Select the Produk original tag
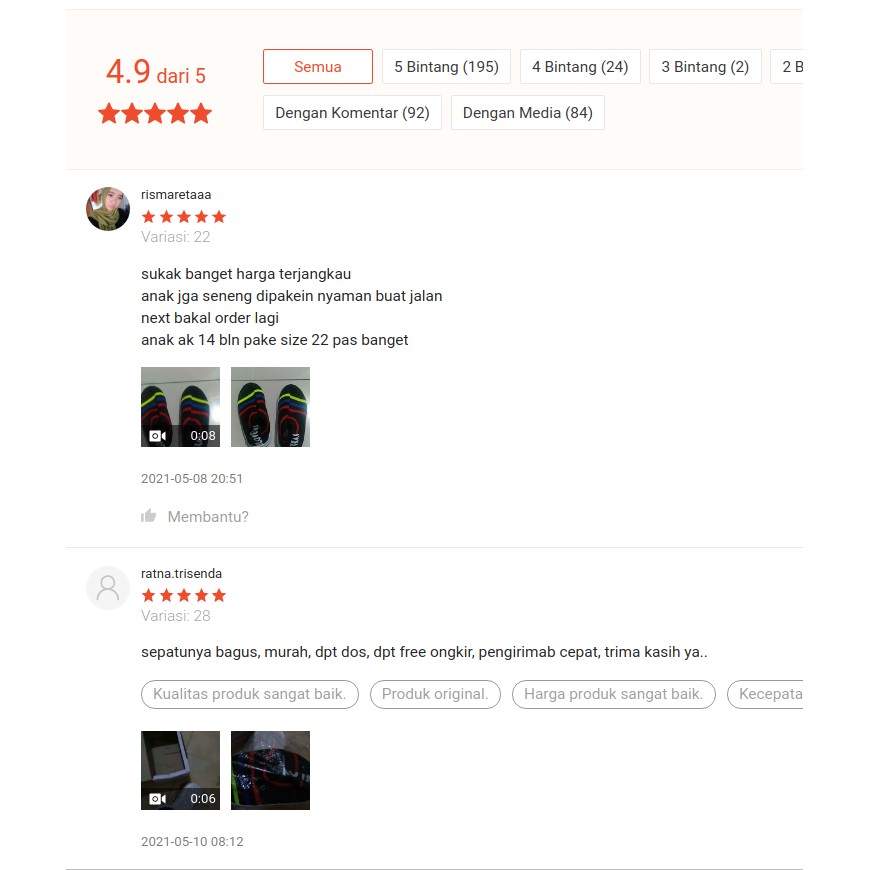 [x=435, y=694]
